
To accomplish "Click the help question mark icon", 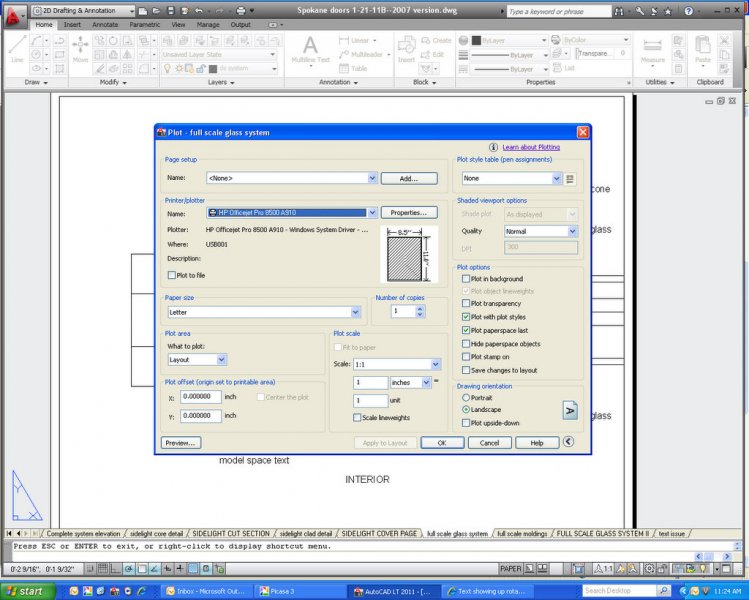I will 688,11.
